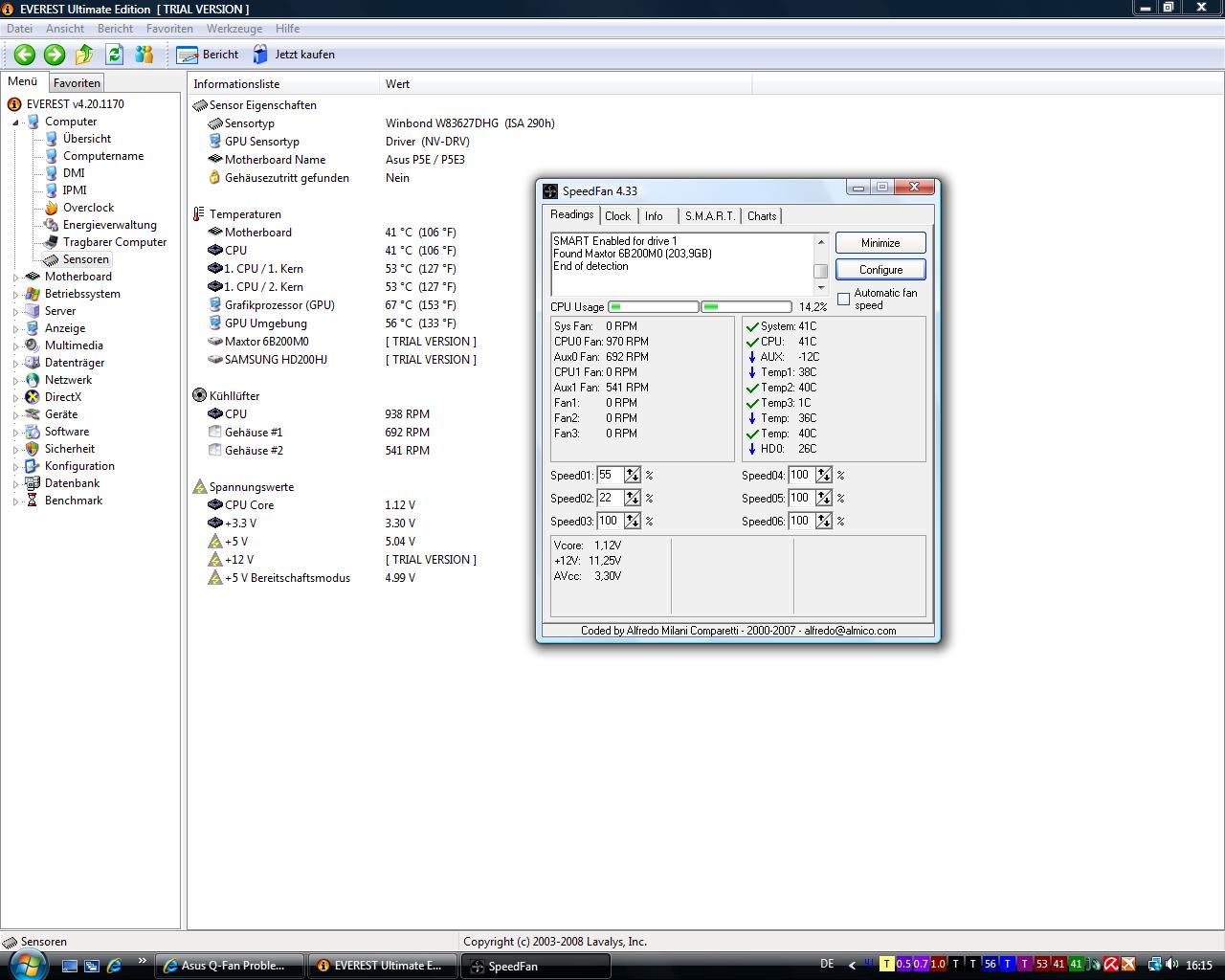Select Tragbarer Computer tree item
The width and height of the screenshot is (1225, 980).
(114, 242)
